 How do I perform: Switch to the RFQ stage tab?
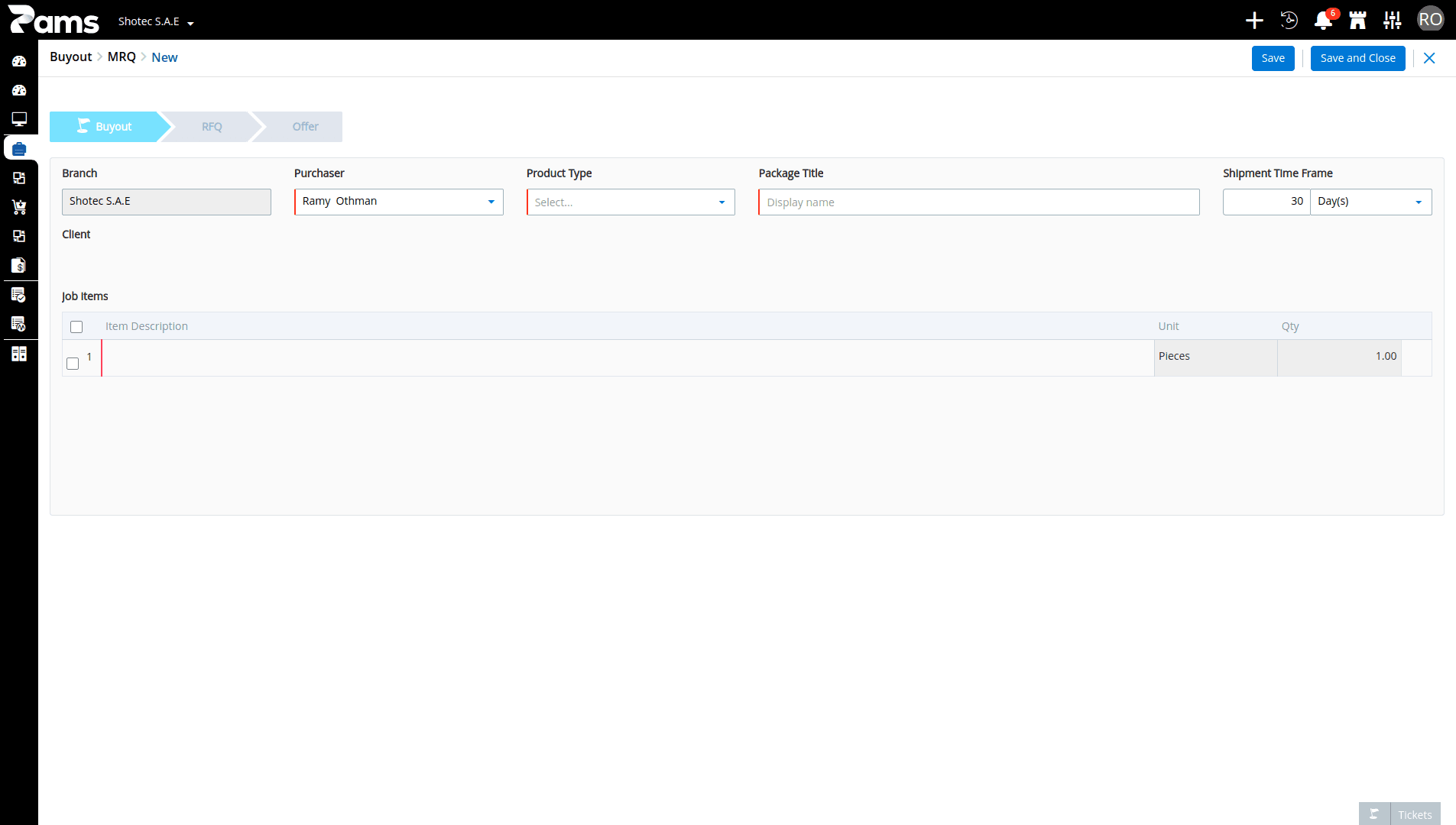click(x=212, y=127)
